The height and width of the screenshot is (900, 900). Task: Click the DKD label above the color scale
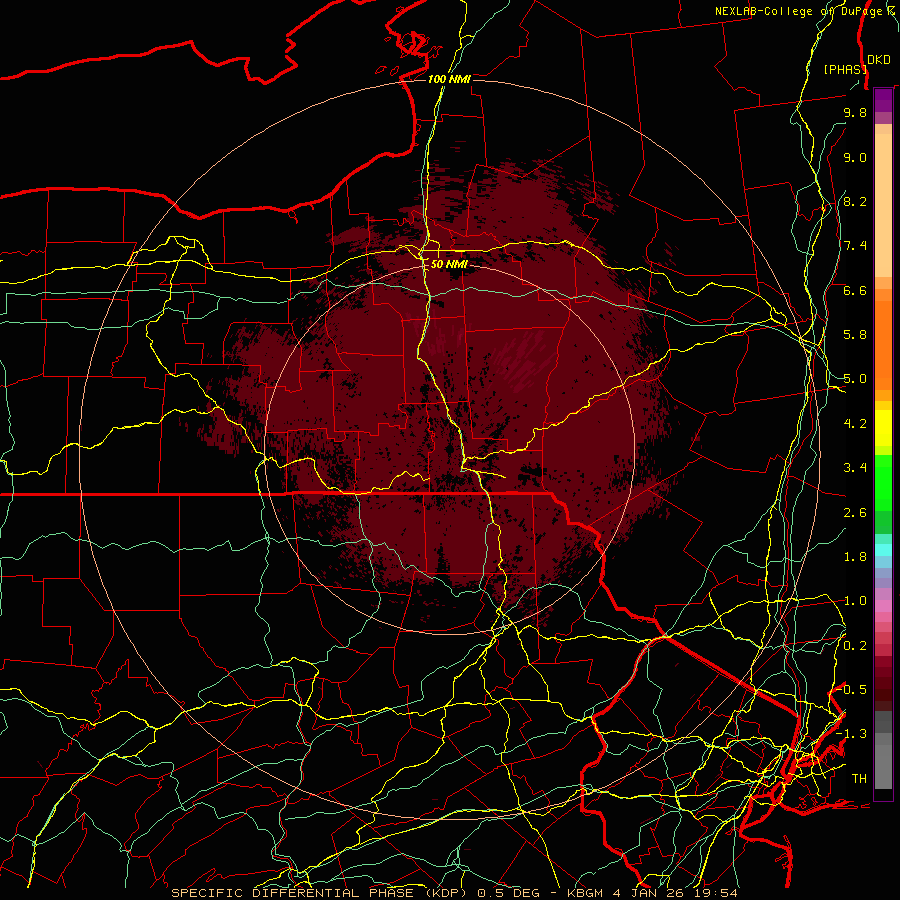pos(879,60)
